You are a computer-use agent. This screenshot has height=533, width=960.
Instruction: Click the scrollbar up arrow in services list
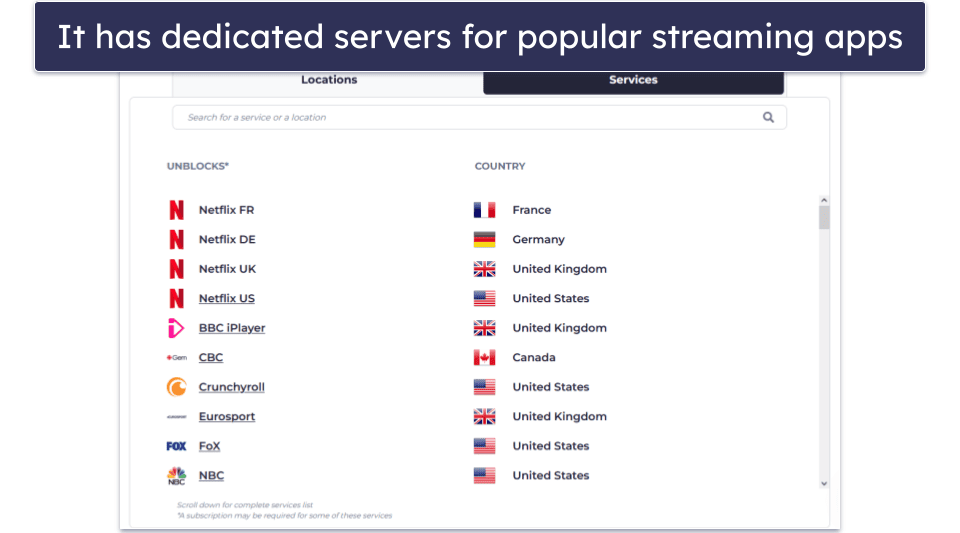click(824, 200)
